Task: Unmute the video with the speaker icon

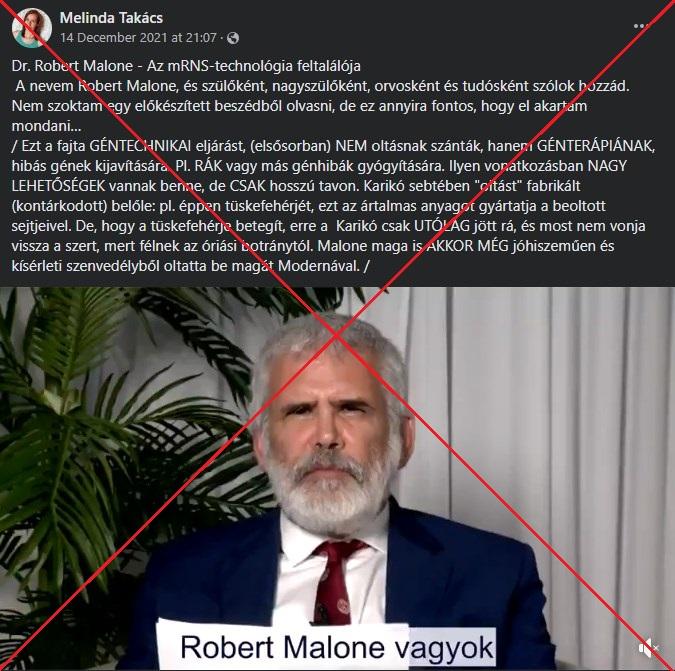Action: (648, 648)
